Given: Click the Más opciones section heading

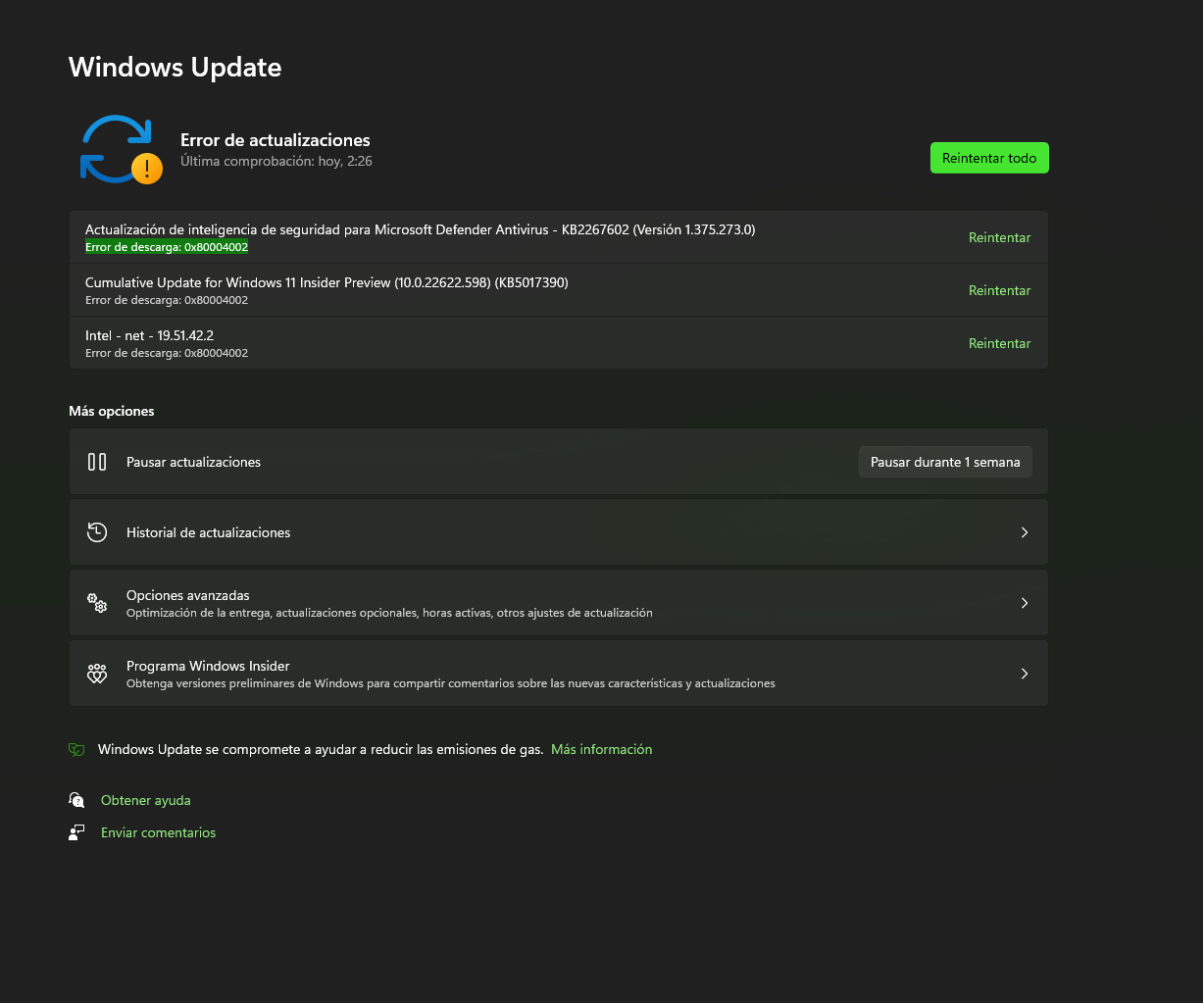Looking at the screenshot, I should pyautogui.click(x=112, y=411).
